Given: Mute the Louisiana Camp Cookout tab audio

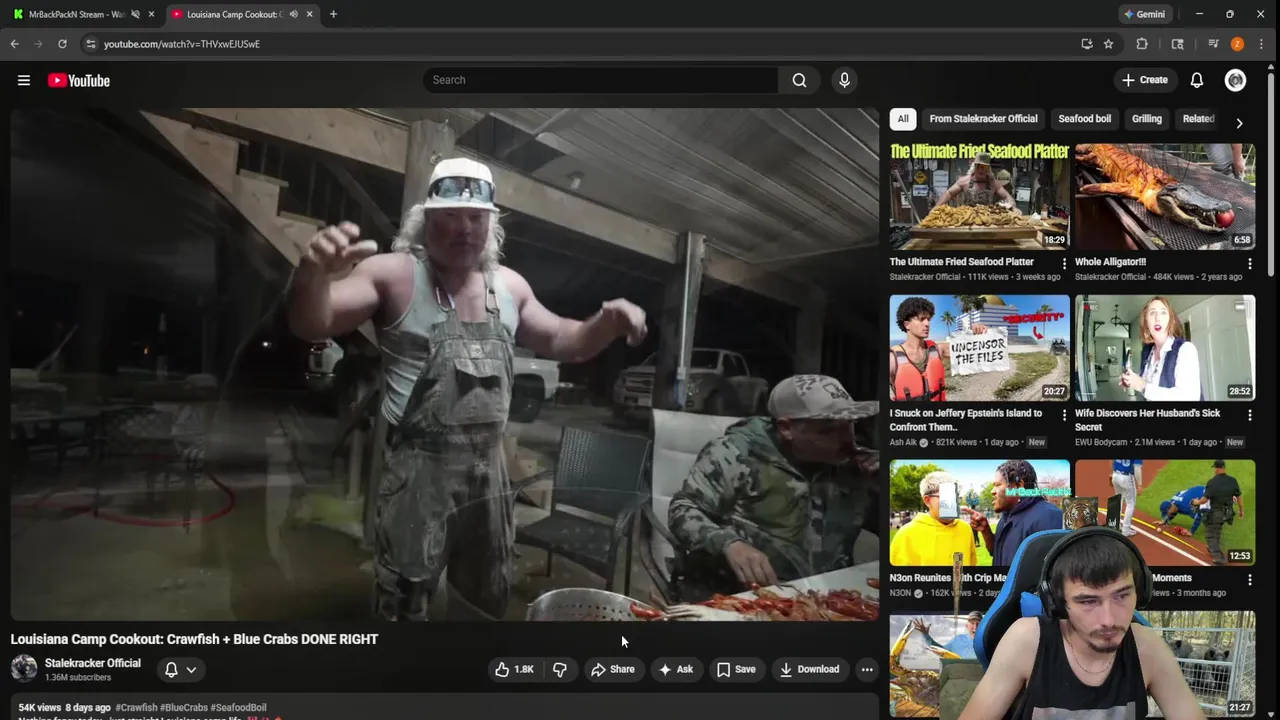Looking at the screenshot, I should pos(293,14).
